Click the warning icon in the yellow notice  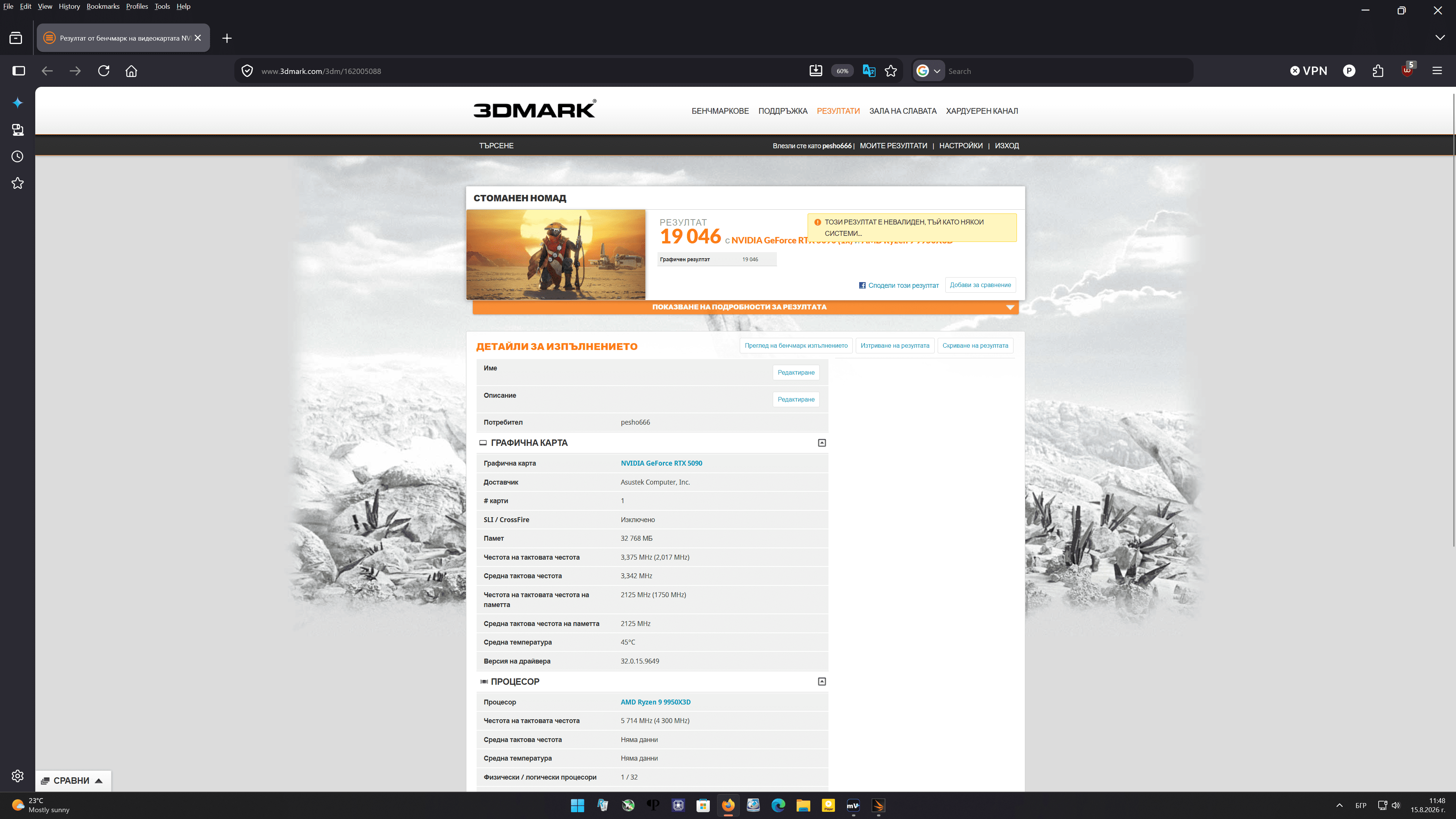point(817,222)
